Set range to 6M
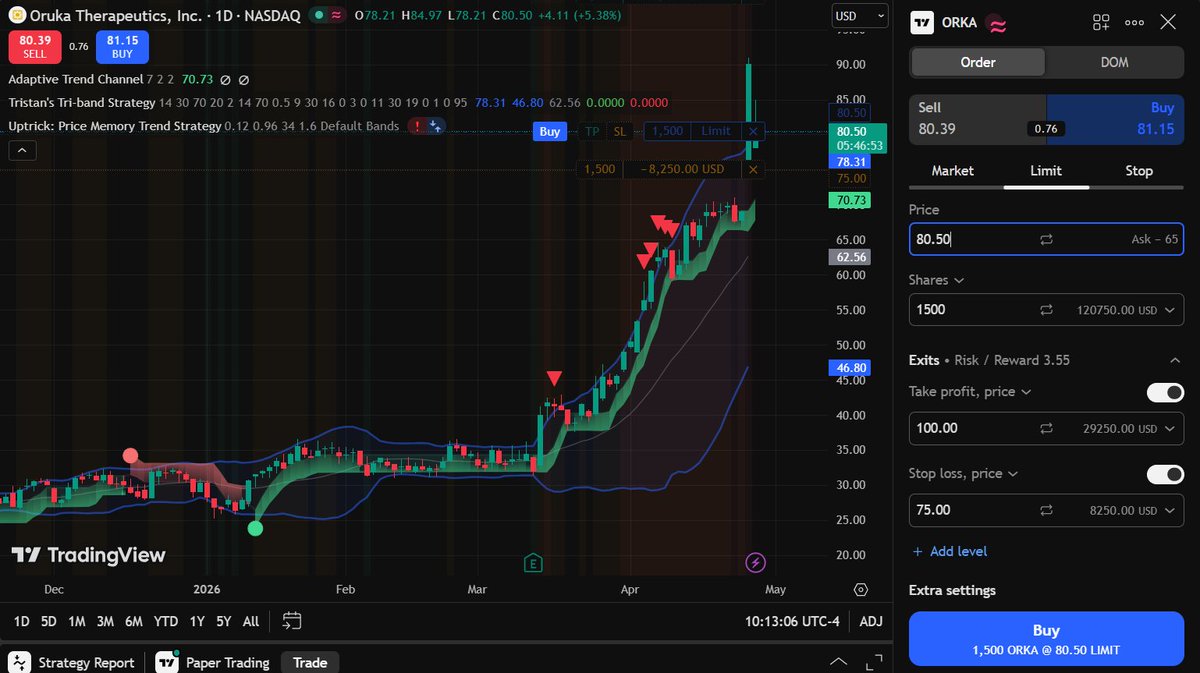The image size is (1200, 673). point(133,621)
